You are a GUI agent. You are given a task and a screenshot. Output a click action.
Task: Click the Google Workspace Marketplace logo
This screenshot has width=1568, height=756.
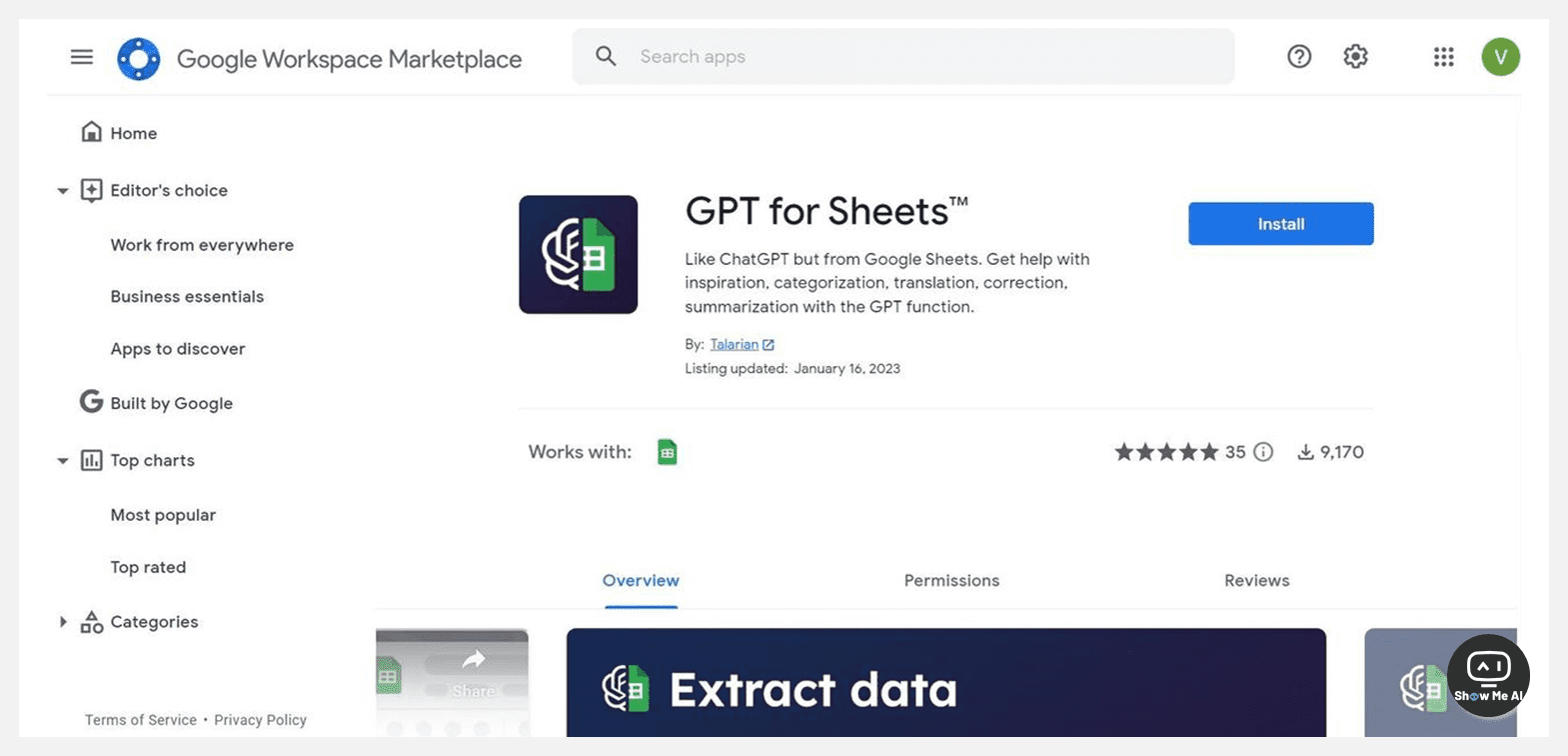(139, 59)
